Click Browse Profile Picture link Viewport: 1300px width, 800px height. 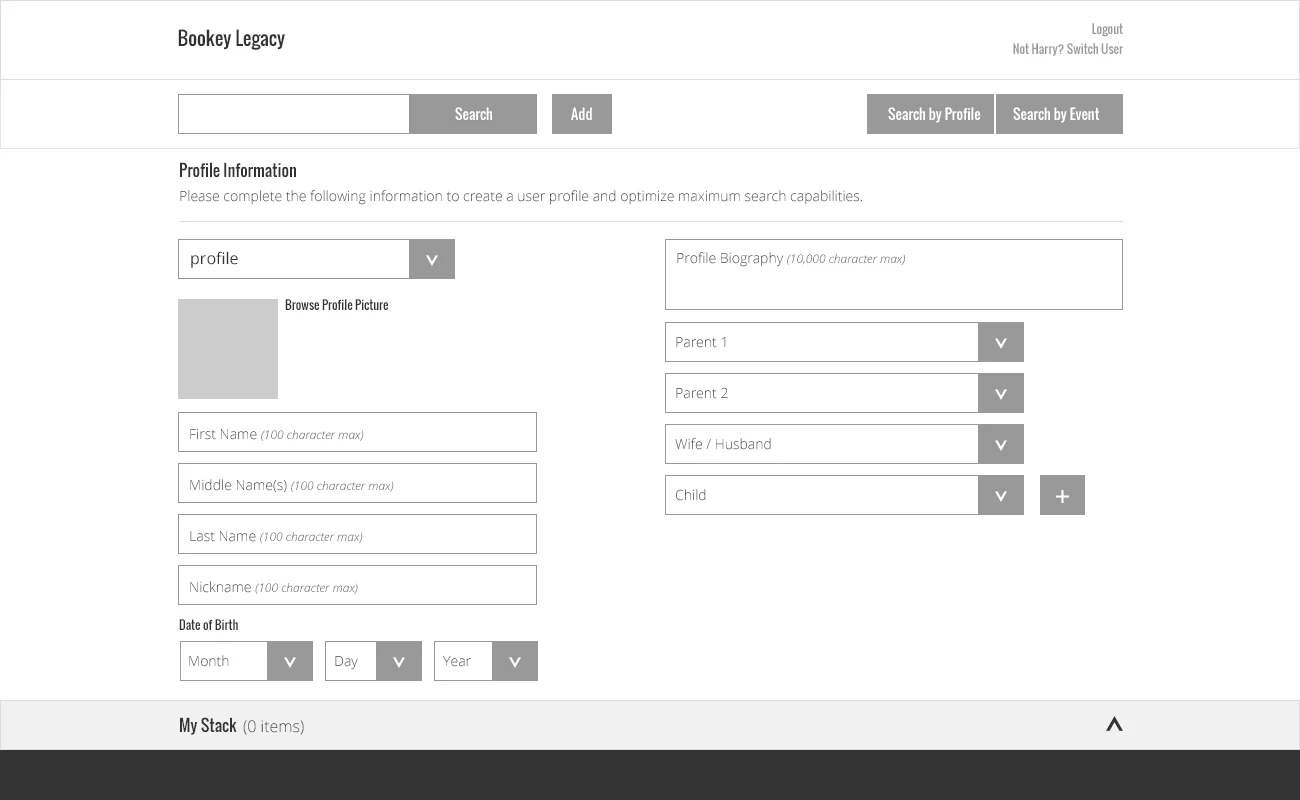coord(336,305)
